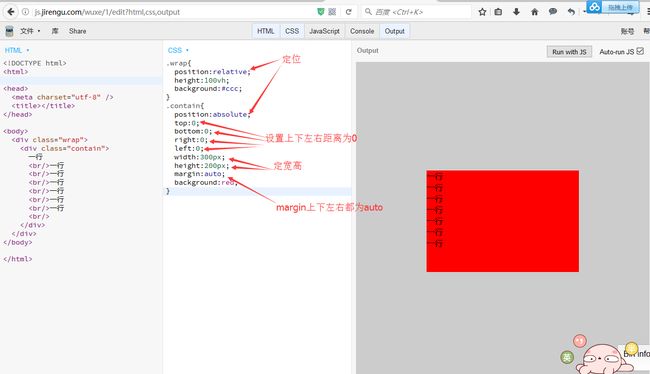Open downloads with the down-arrow icon
The height and width of the screenshot is (374, 650).
point(516,12)
